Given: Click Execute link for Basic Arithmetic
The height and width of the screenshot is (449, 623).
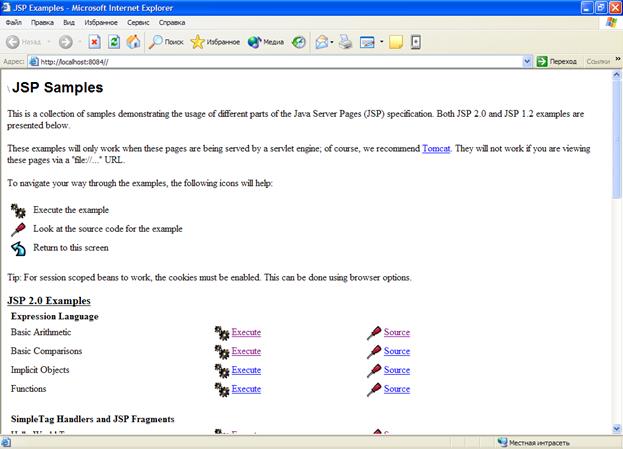Looking at the screenshot, I should click(x=246, y=332).
